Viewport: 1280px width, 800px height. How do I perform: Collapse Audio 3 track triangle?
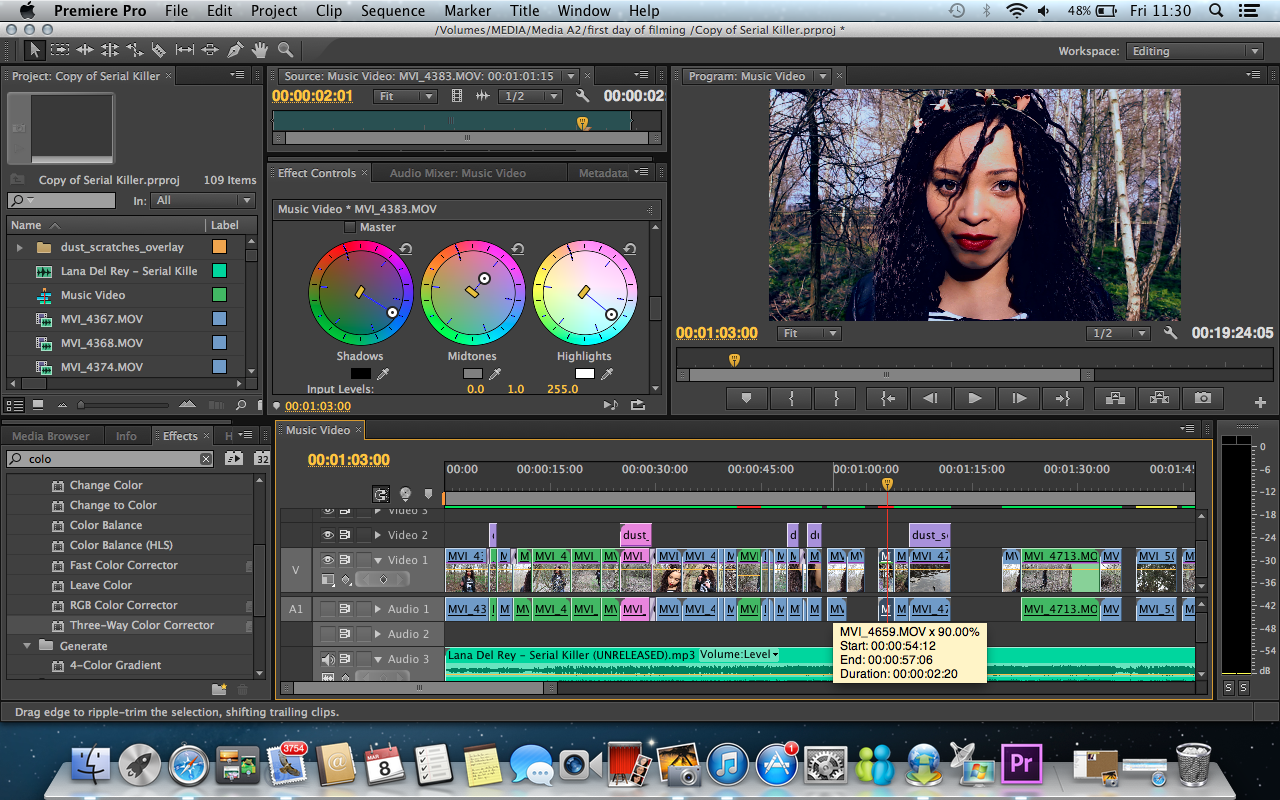(378, 659)
